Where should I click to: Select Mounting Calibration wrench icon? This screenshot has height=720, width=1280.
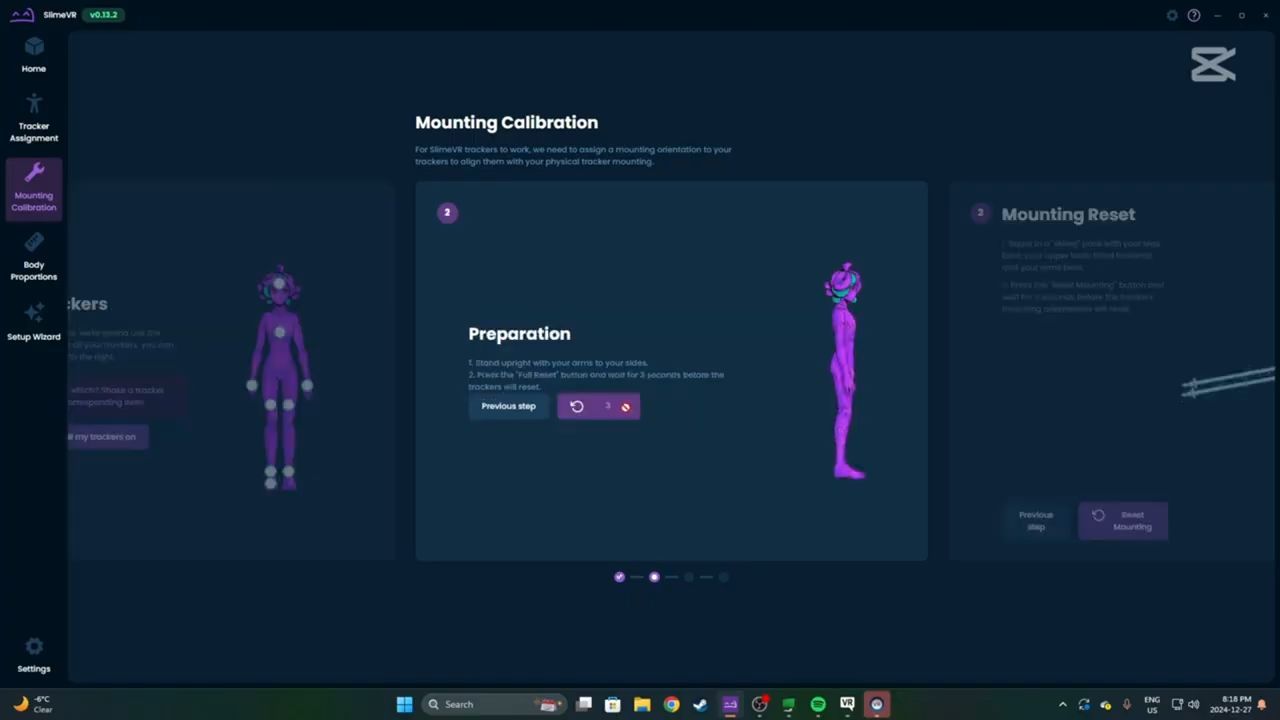(34, 173)
